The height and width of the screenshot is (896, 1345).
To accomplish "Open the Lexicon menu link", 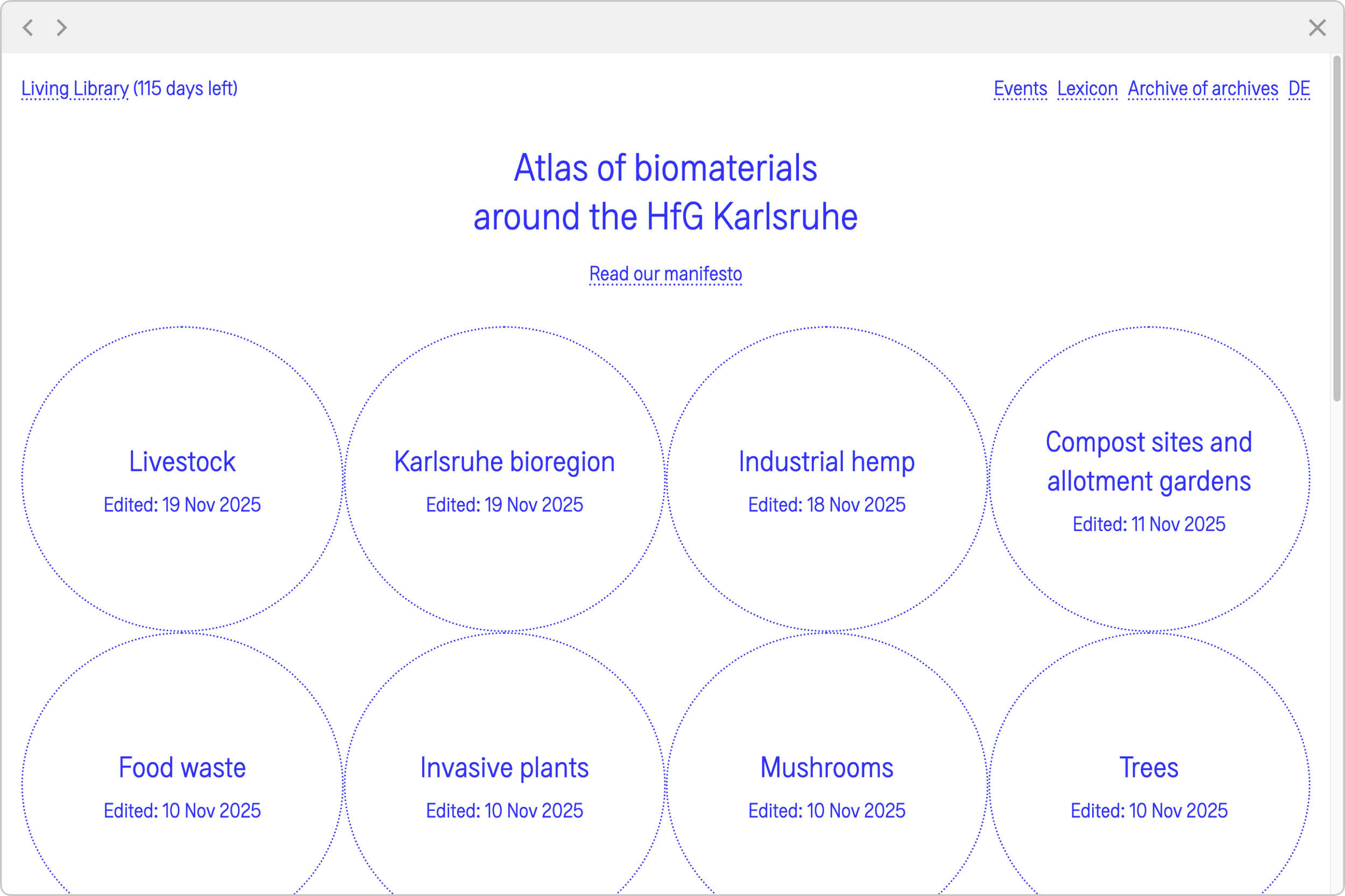I will click(1087, 89).
